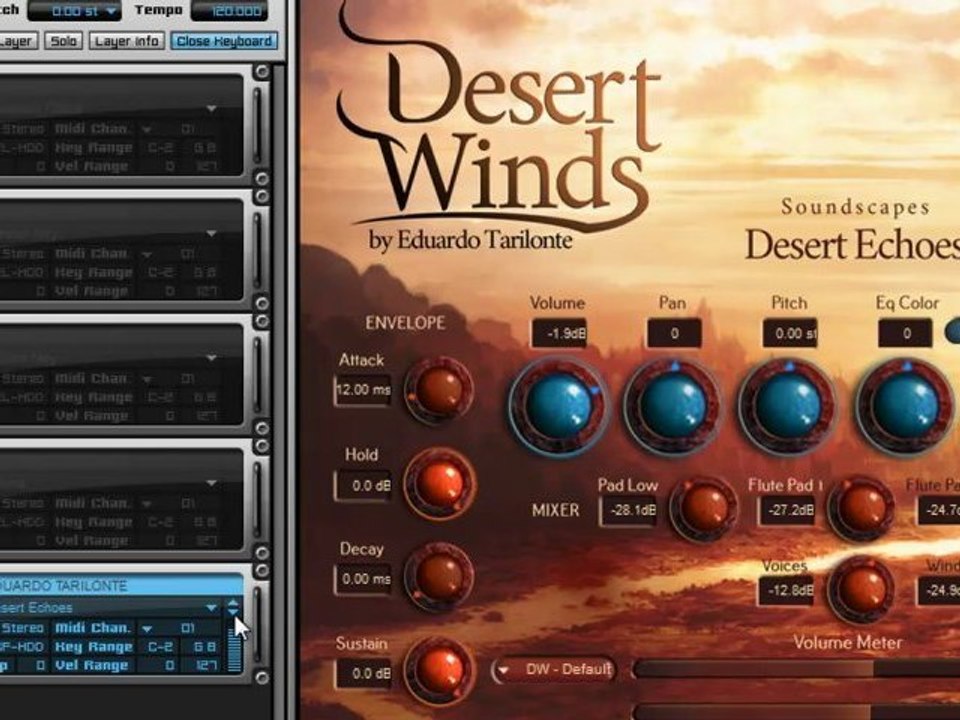This screenshot has width=960, height=720.
Task: Open the DW - Default preset dropdown
Action: [x=554, y=670]
